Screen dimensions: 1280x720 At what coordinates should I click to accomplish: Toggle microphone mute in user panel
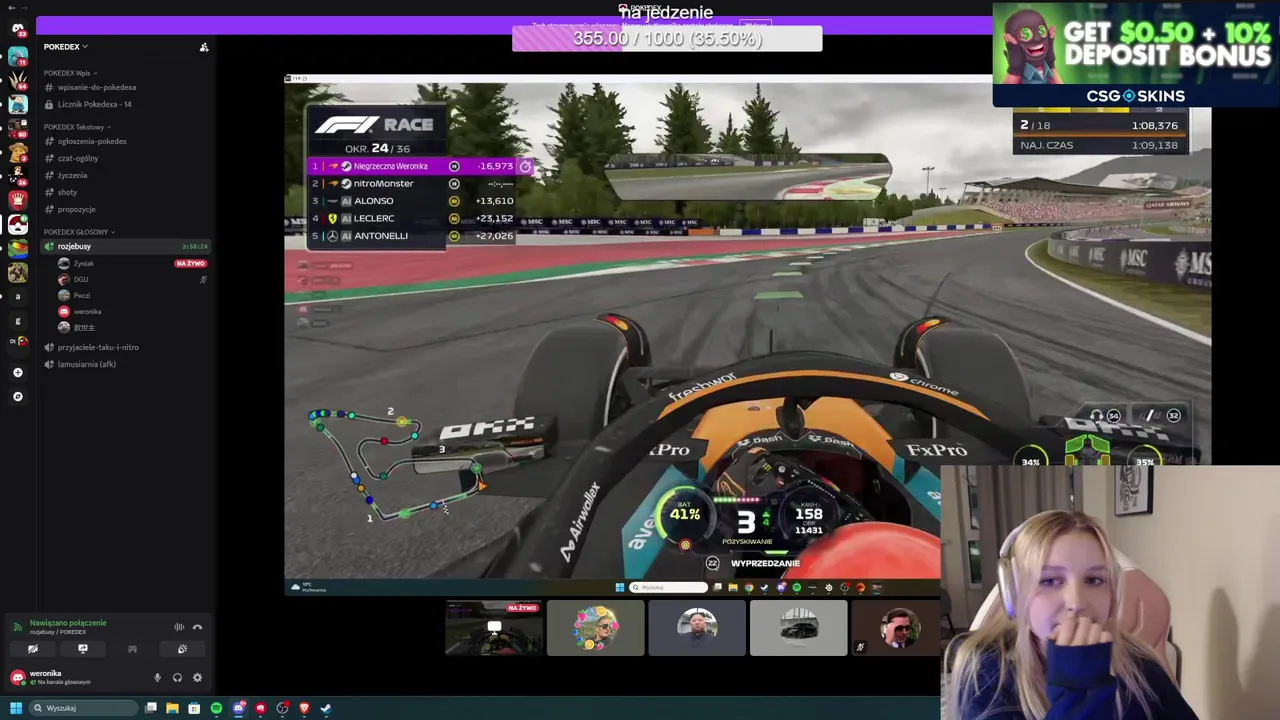pos(157,677)
